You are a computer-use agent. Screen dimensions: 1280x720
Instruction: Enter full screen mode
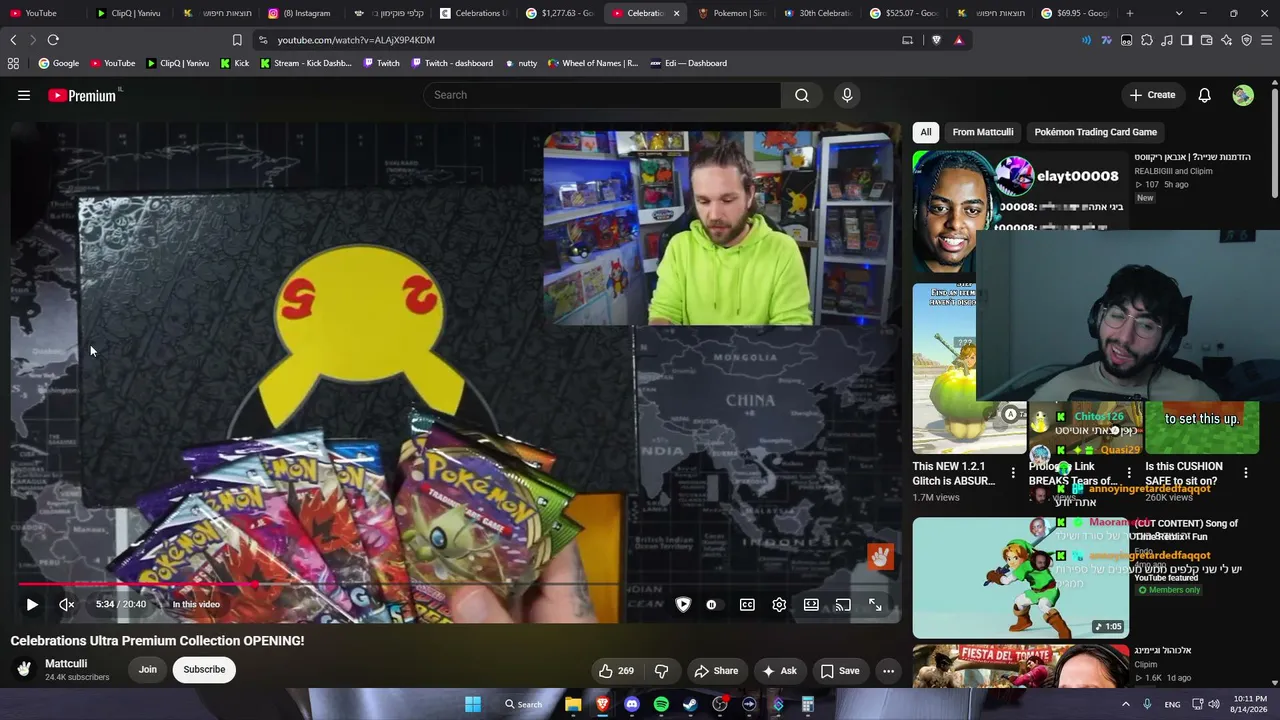pos(875,604)
